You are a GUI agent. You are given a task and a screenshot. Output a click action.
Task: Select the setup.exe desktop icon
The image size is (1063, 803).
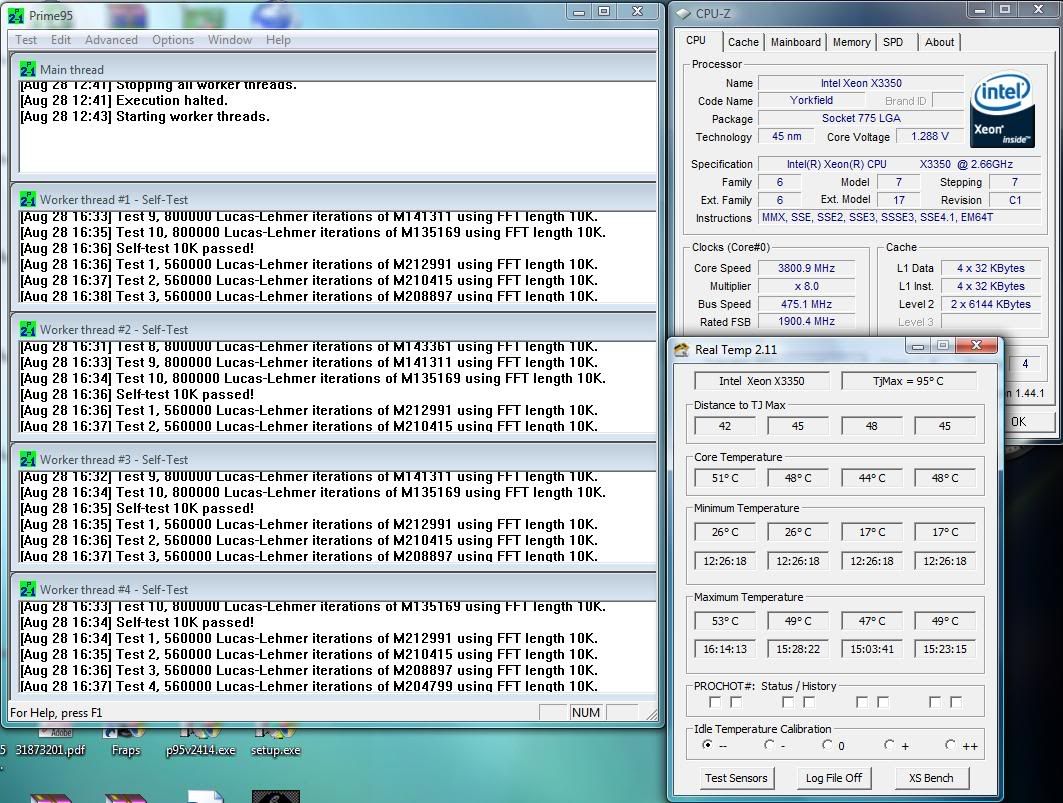pos(275,743)
